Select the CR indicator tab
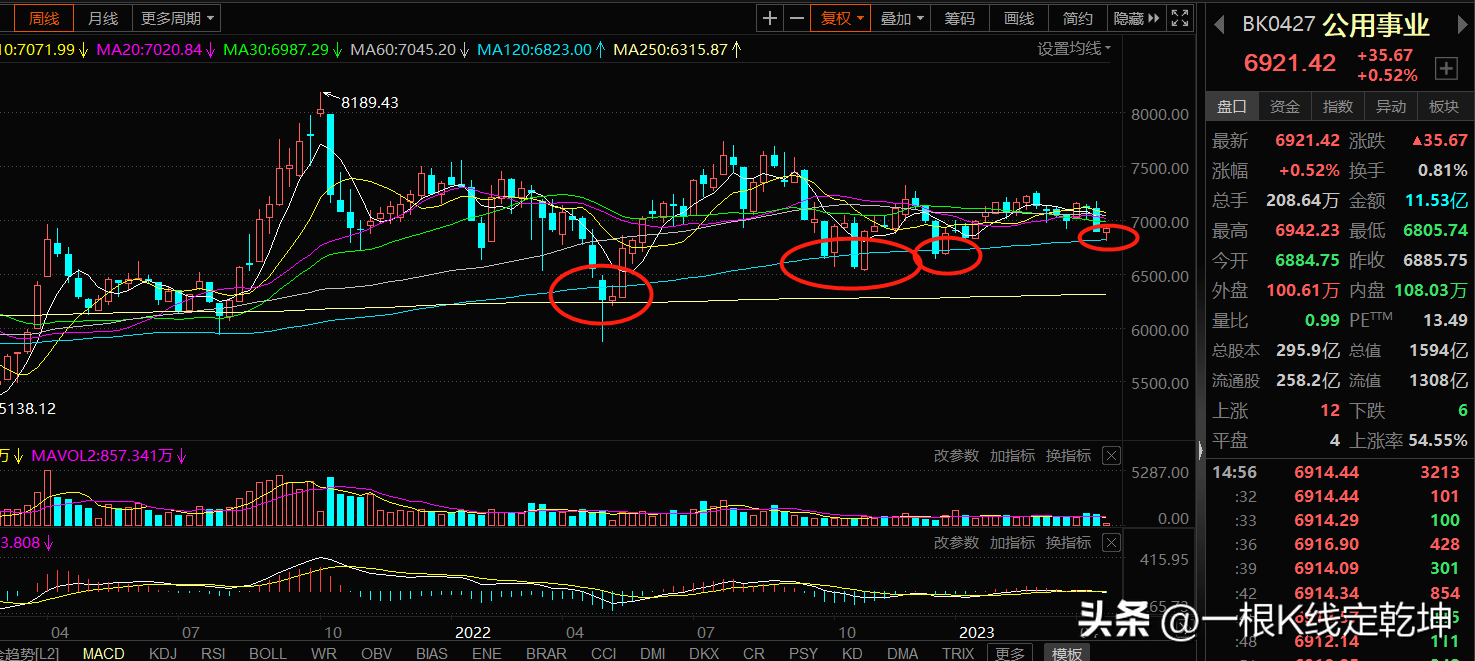1475x661 pixels. point(754,653)
